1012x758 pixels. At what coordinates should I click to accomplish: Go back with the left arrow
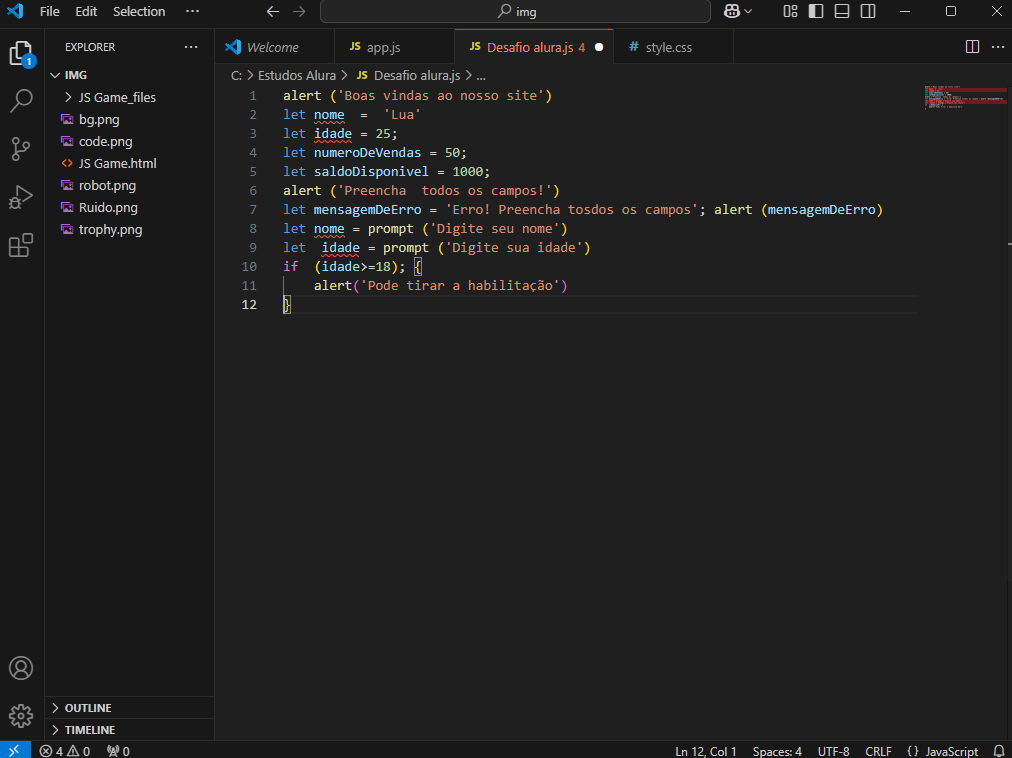(x=273, y=12)
